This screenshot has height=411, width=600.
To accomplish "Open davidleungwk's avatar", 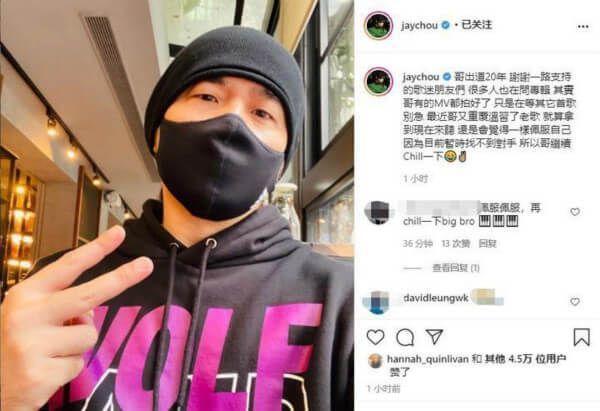I will [376, 302].
